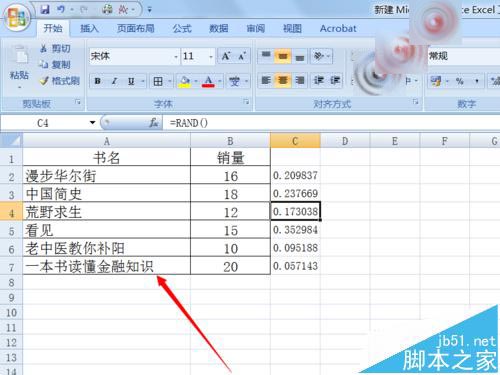Viewport: 500px width, 375px height.
Task: Toggle bold formatting
Action: point(98,81)
